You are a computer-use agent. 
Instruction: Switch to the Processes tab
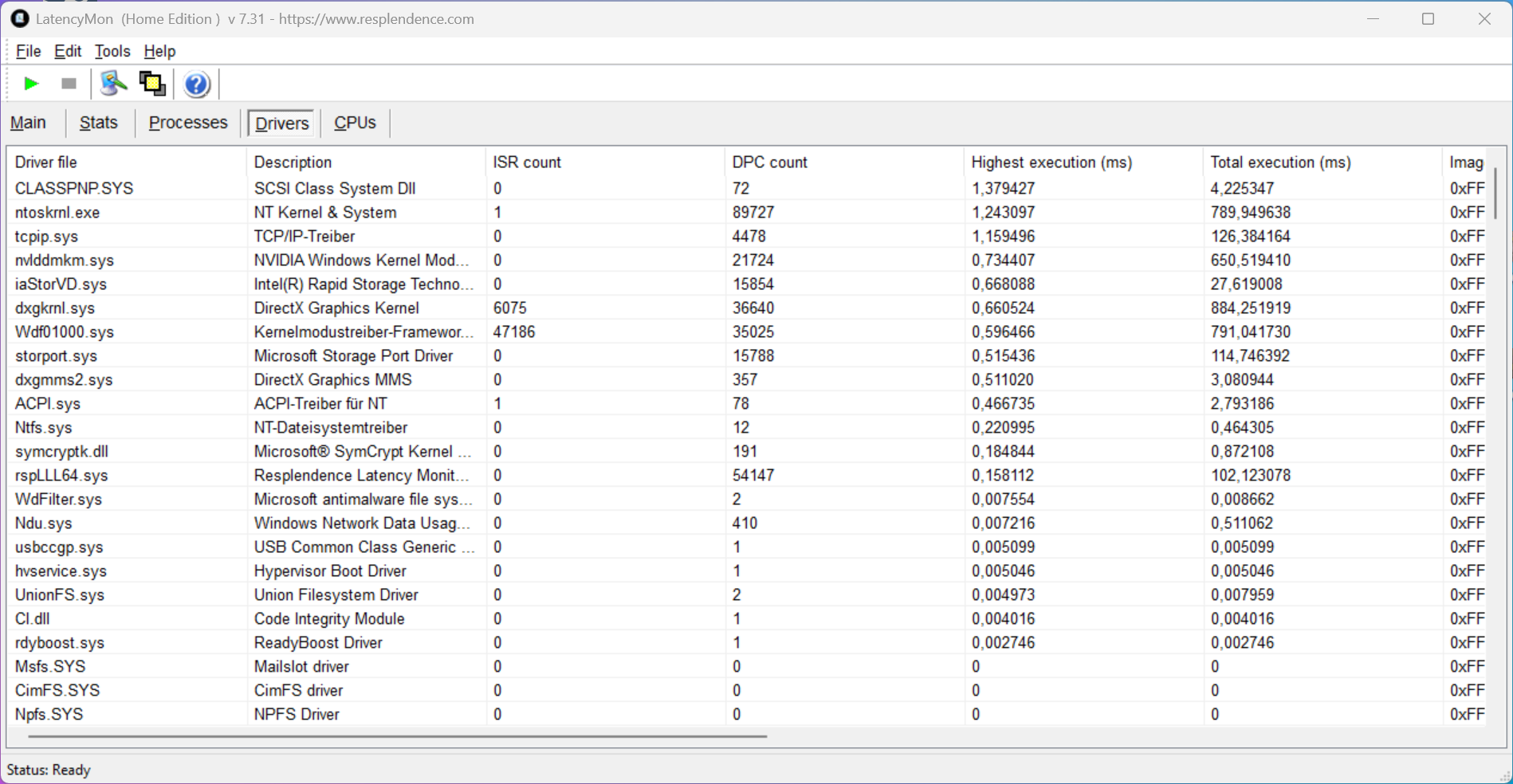tap(188, 123)
